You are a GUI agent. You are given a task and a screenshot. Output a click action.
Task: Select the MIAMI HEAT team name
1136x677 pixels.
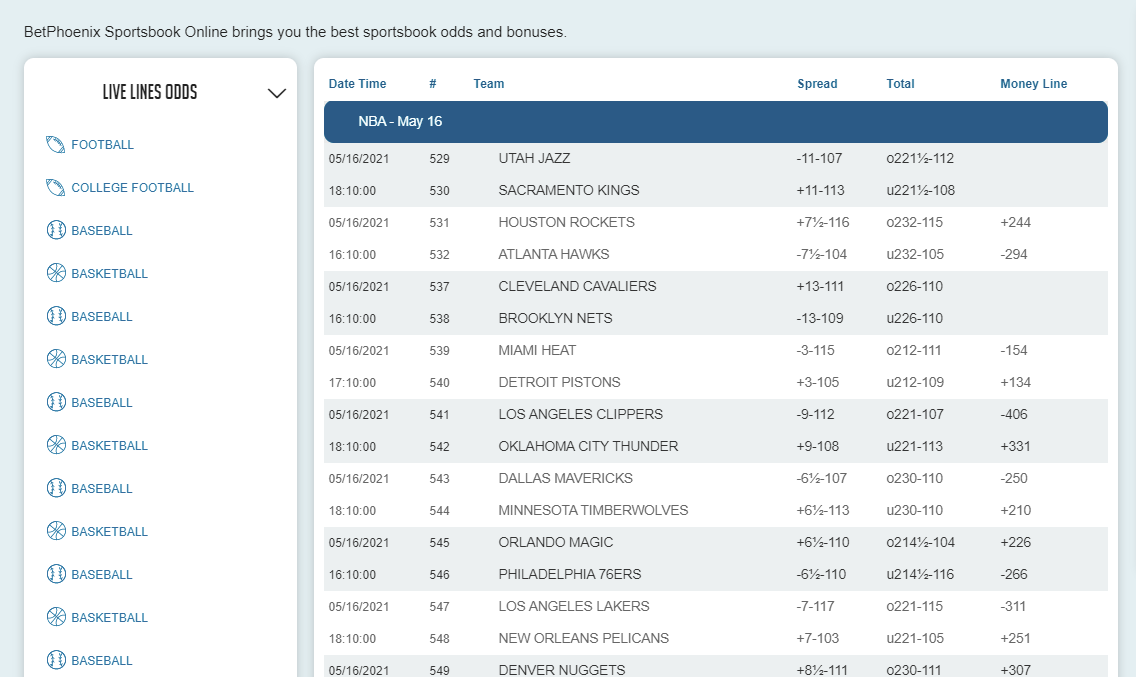[x=537, y=350]
